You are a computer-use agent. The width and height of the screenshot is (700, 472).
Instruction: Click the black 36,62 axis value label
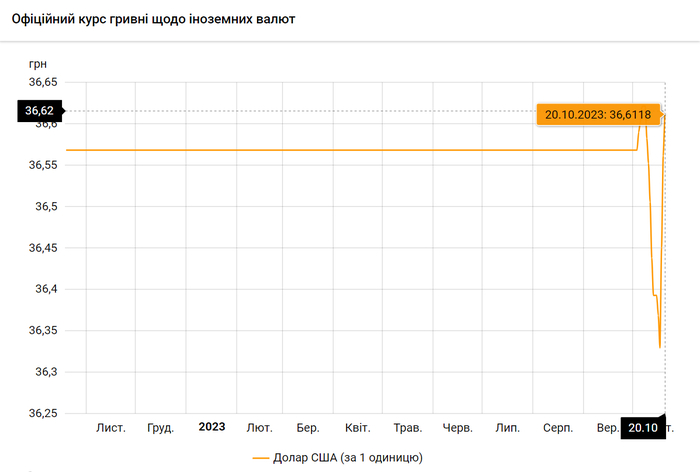tap(40, 110)
